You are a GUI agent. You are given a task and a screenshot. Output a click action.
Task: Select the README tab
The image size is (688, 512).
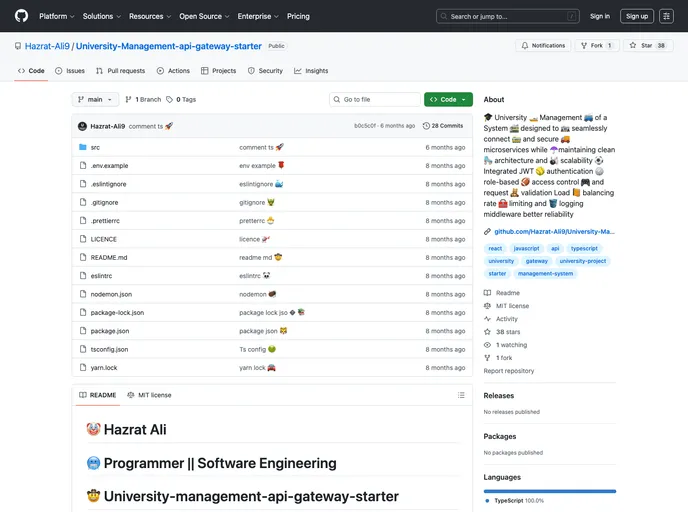(98, 395)
